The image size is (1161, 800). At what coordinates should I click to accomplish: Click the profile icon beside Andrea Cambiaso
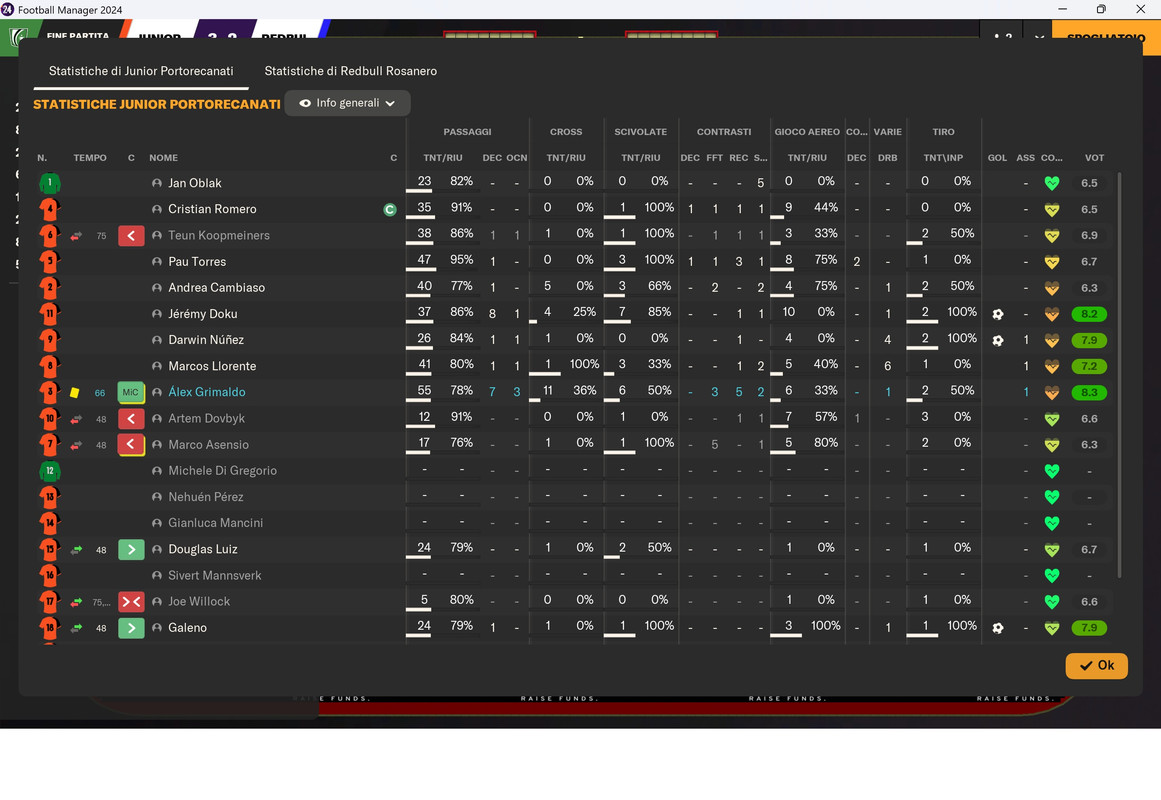(x=157, y=287)
